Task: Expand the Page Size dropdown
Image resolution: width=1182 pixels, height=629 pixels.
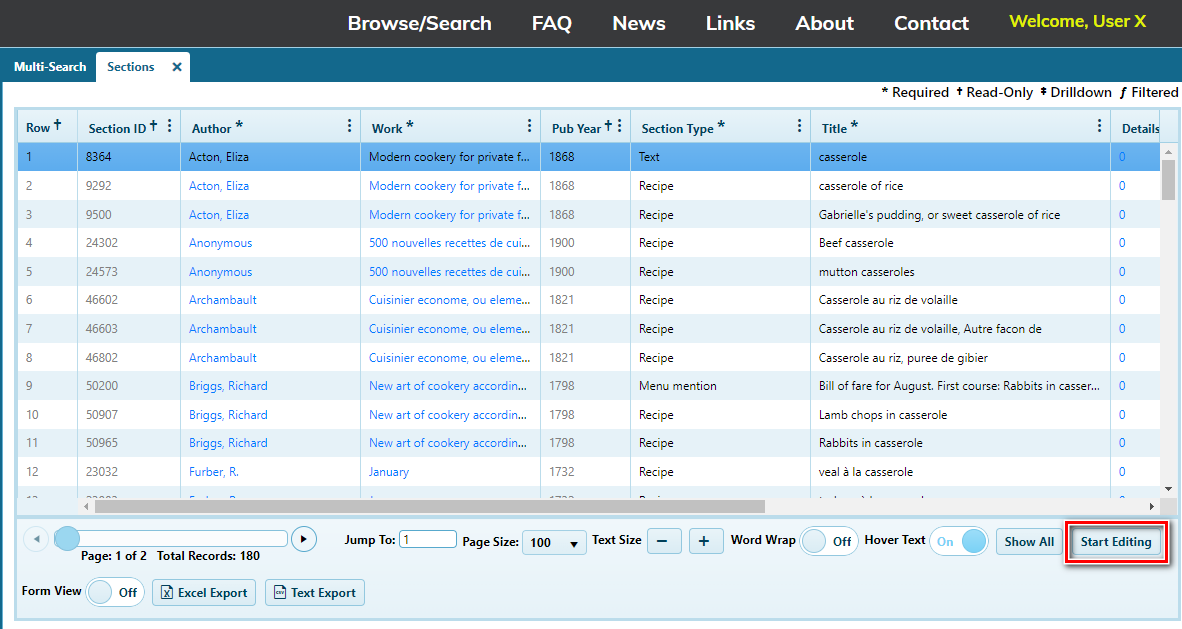Action: (x=554, y=542)
